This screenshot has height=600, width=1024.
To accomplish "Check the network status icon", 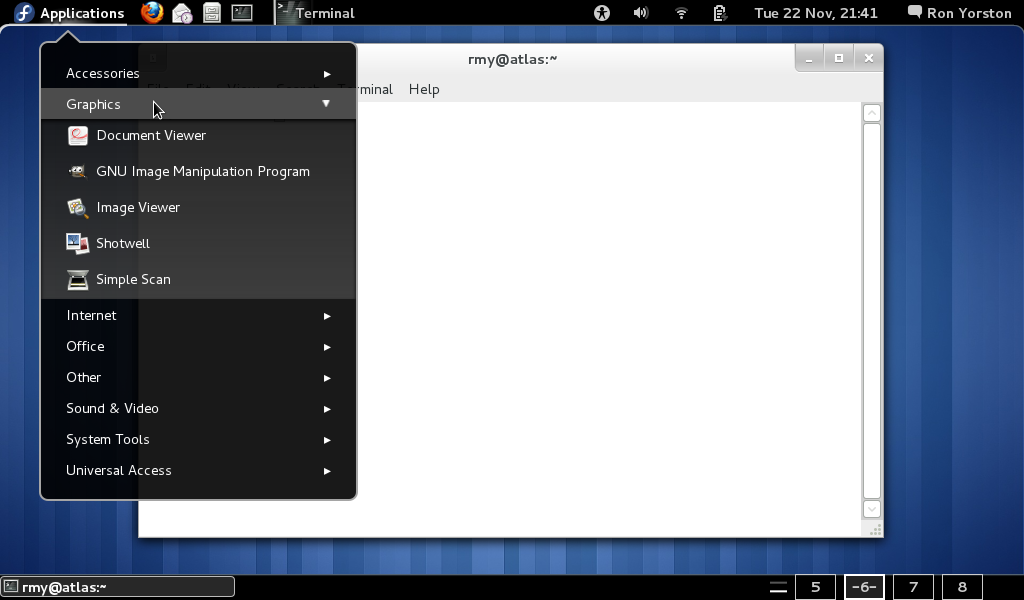I will point(681,13).
